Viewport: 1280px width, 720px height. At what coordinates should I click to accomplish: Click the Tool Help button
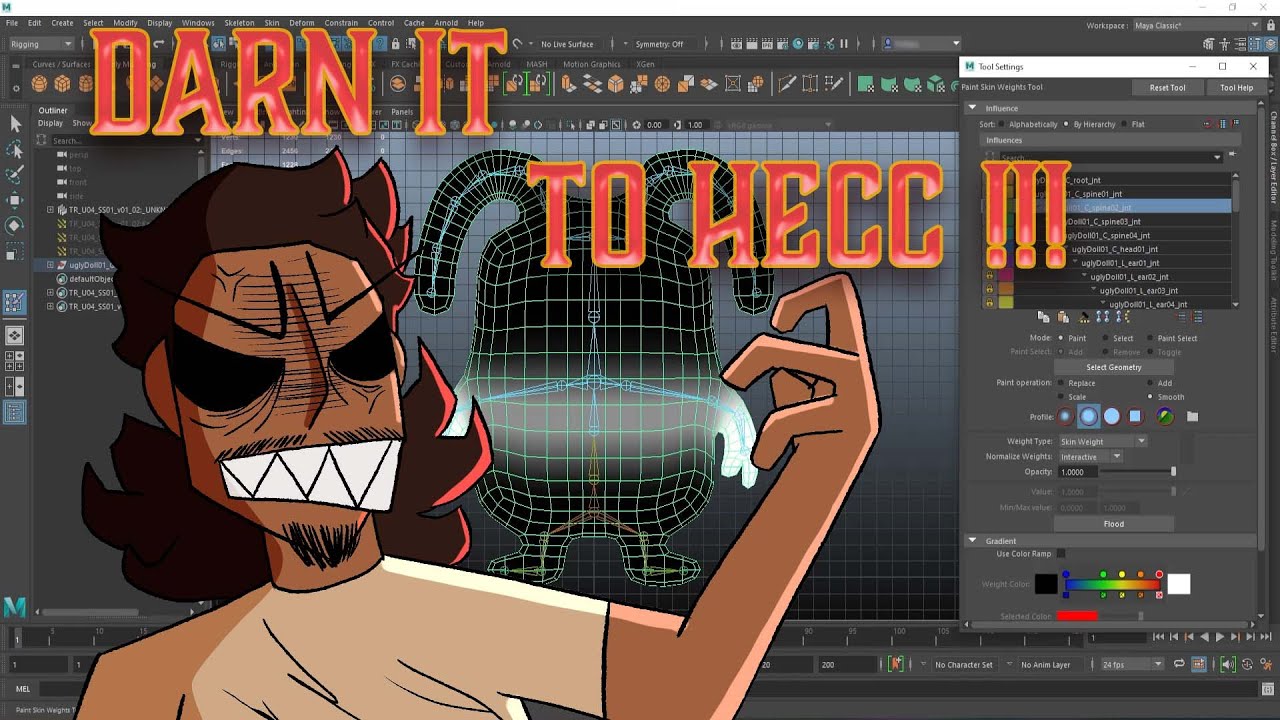(1236, 87)
